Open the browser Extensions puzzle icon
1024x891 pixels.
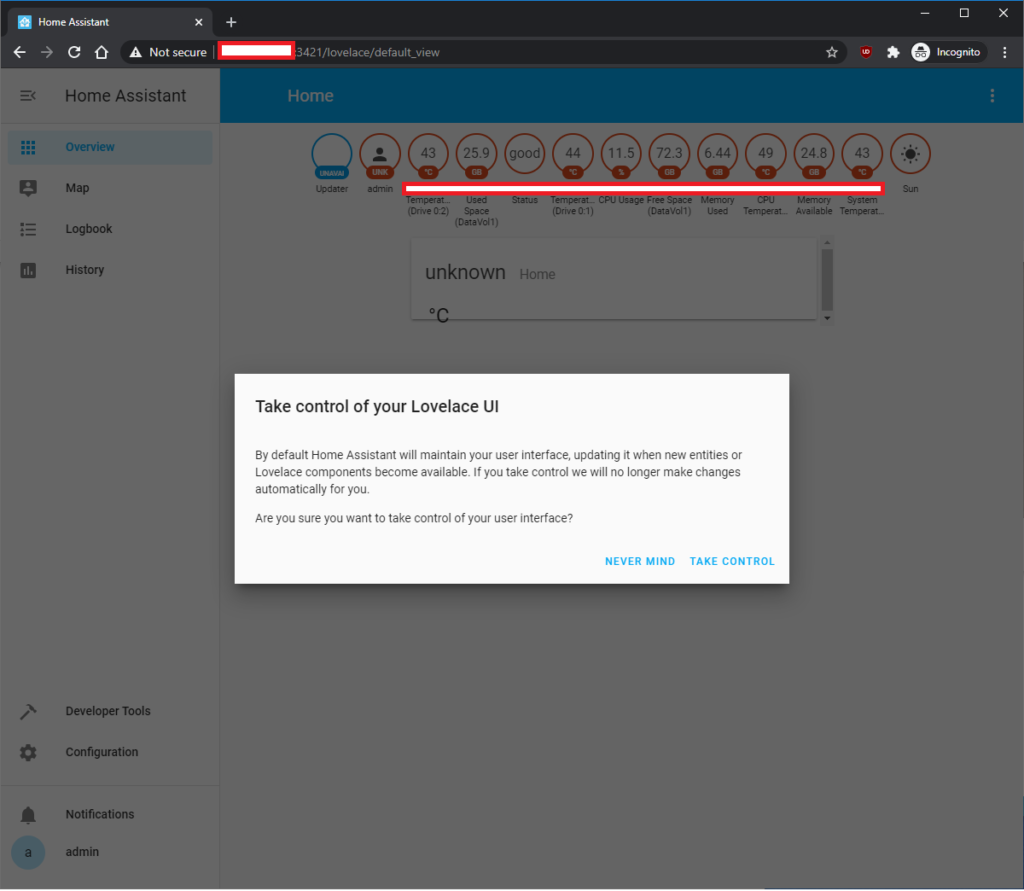pyautogui.click(x=893, y=52)
